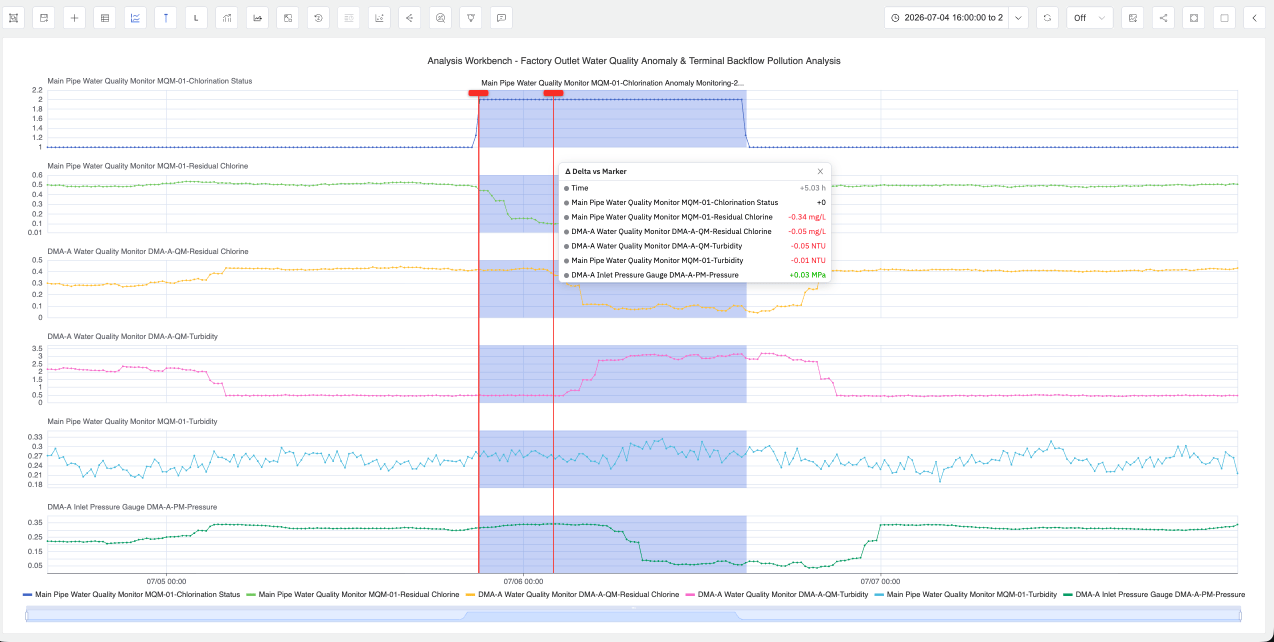1274x642 pixels.
Task: Close the Delta vs Marker popup
Action: pos(820,171)
